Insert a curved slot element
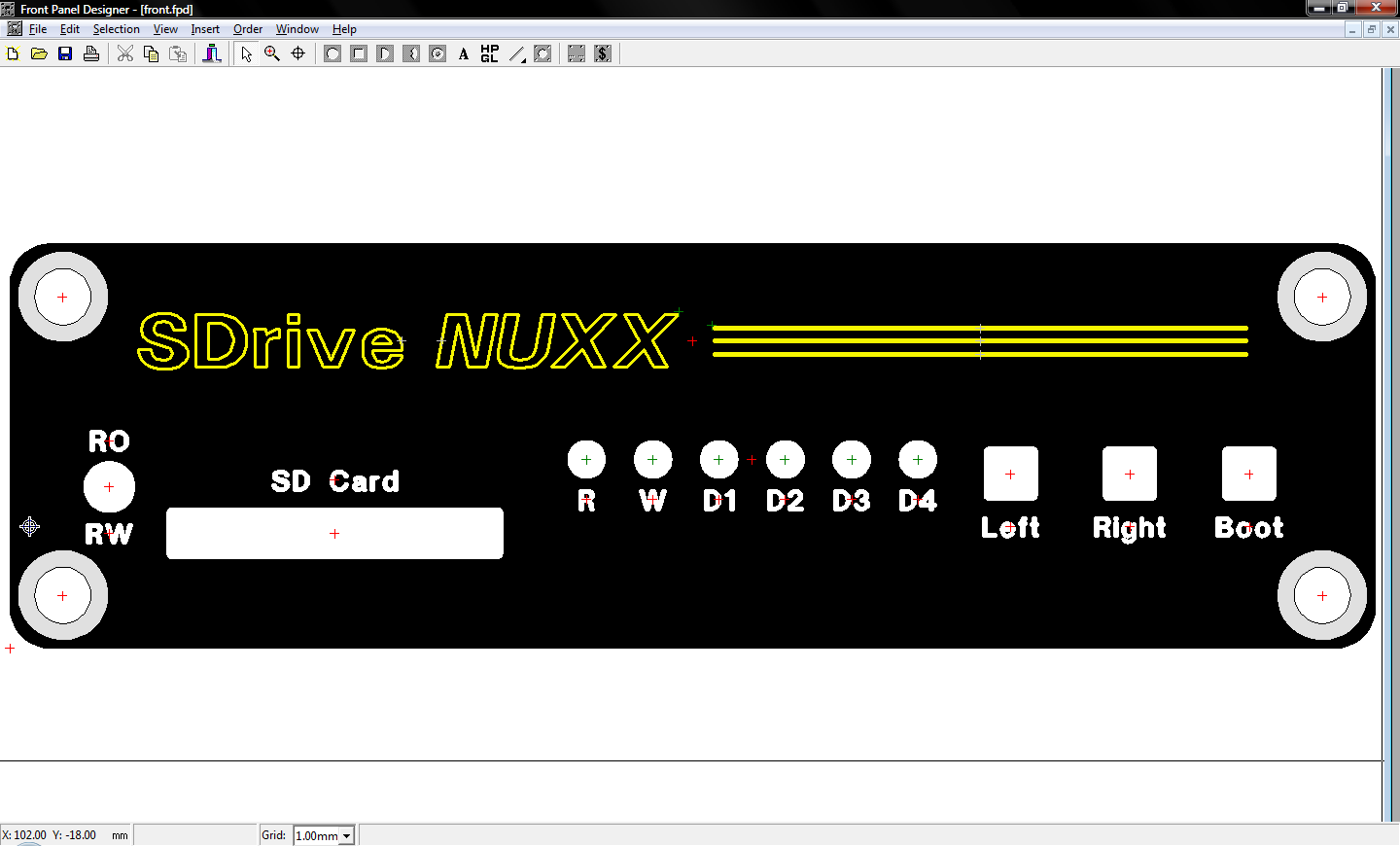This screenshot has height=846, width=1400. pyautogui.click(x=411, y=54)
